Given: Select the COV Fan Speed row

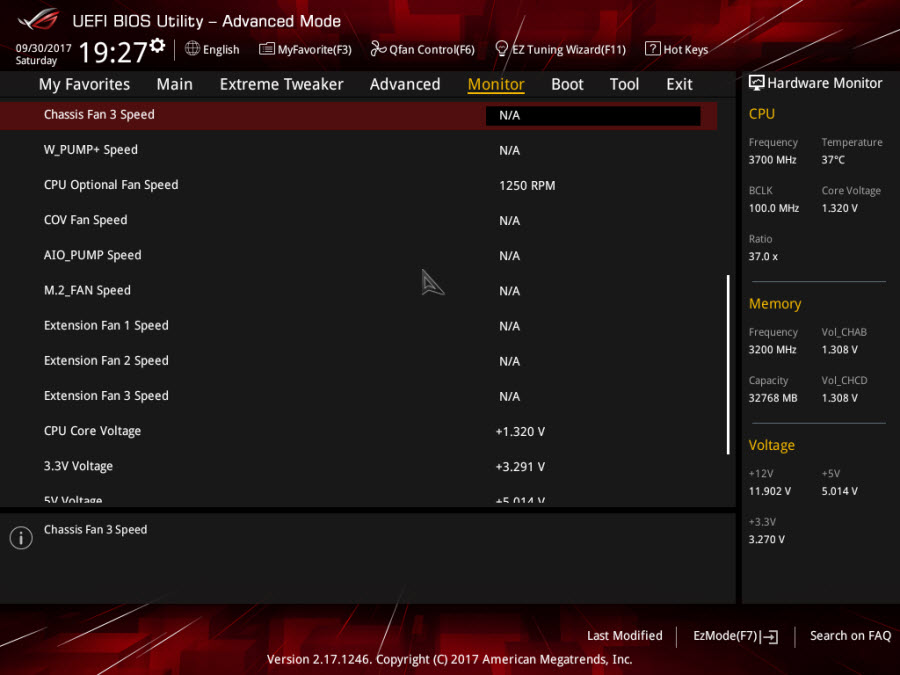Looking at the screenshot, I should 358,220.
